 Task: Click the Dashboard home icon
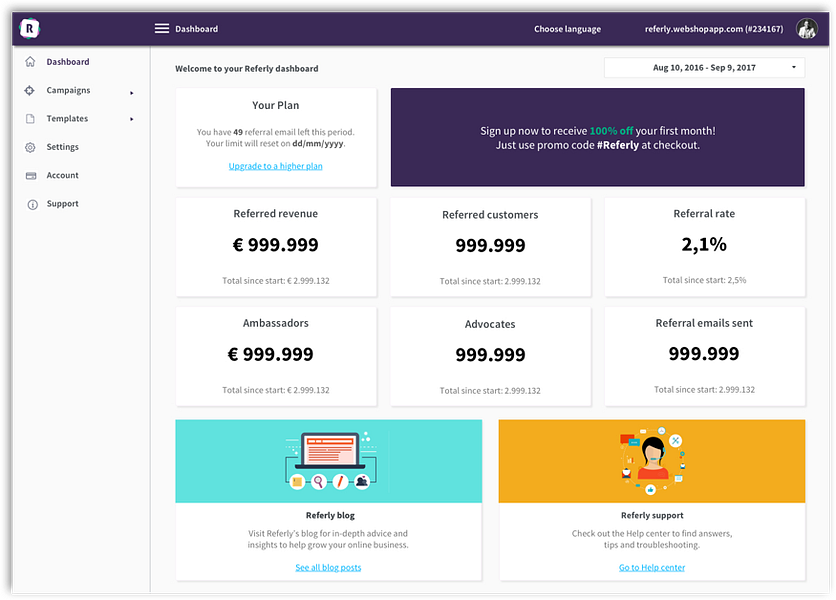tap(30, 61)
